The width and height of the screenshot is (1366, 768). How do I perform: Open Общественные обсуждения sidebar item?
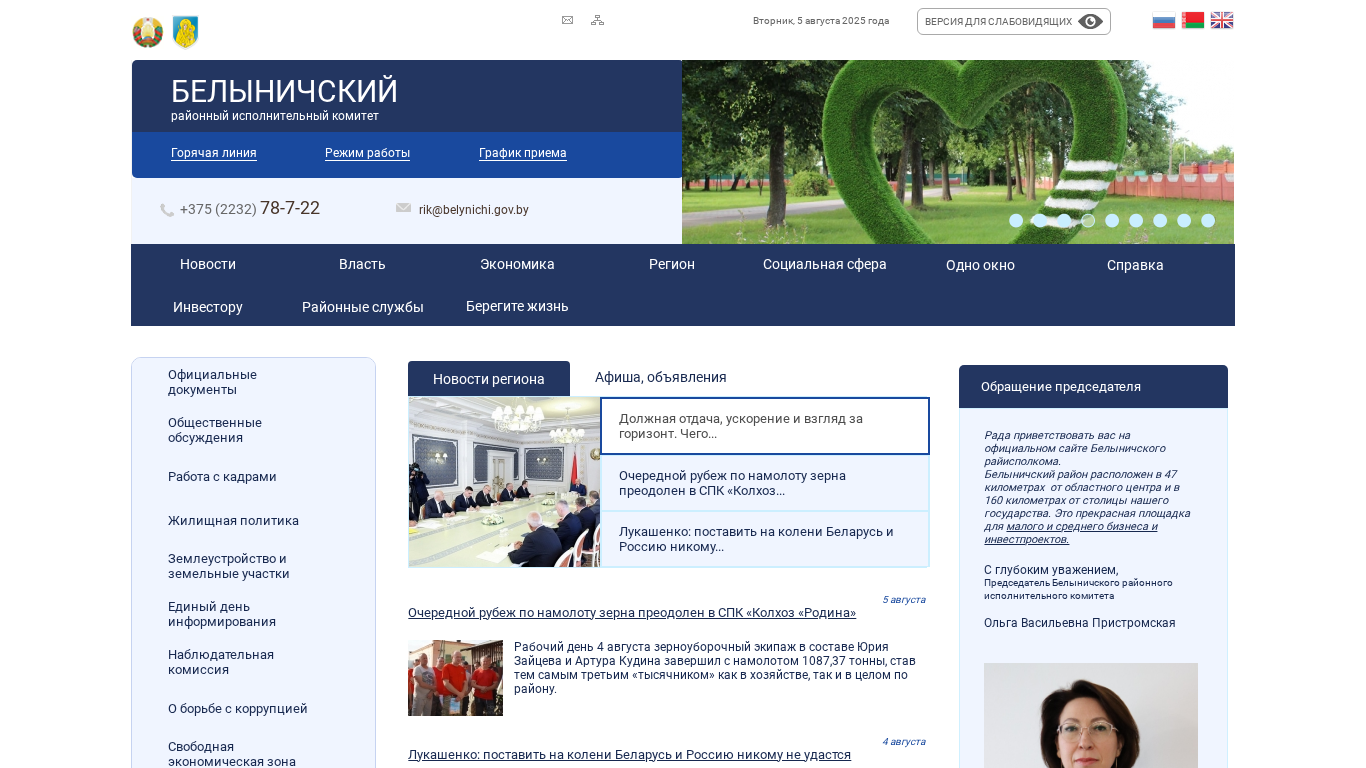tap(215, 430)
